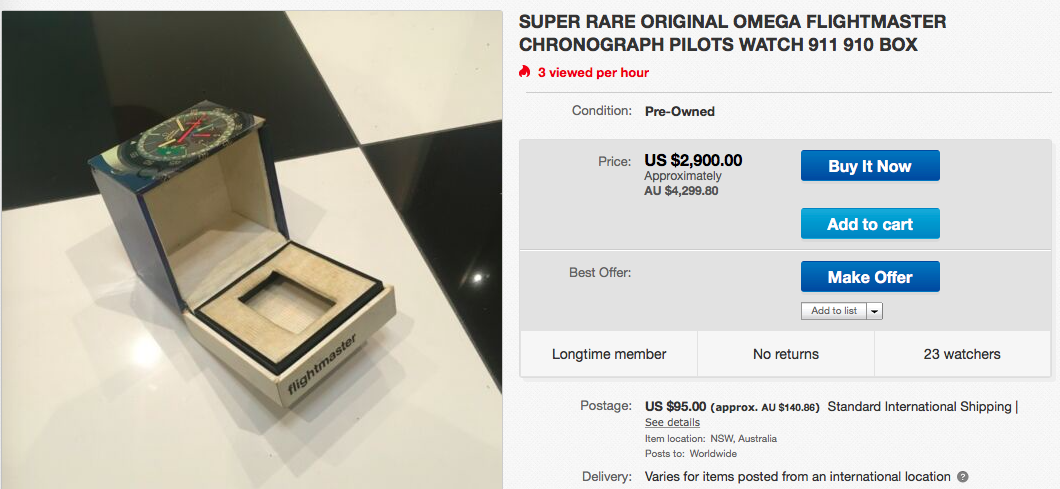Click the red flame icon beside viewed per hour

pyautogui.click(x=524, y=72)
